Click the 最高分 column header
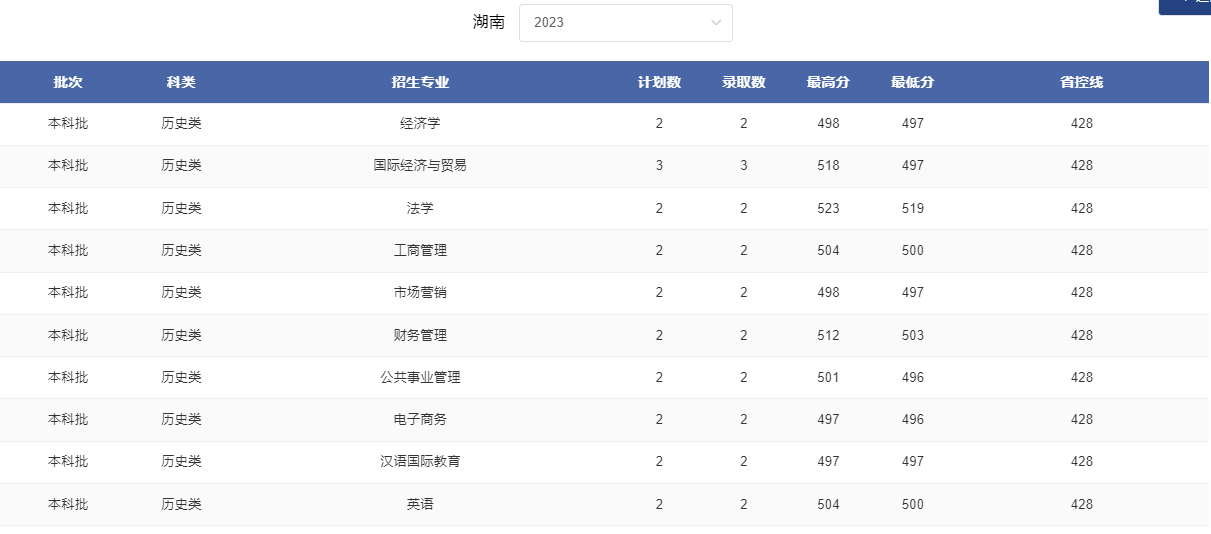 click(x=828, y=82)
